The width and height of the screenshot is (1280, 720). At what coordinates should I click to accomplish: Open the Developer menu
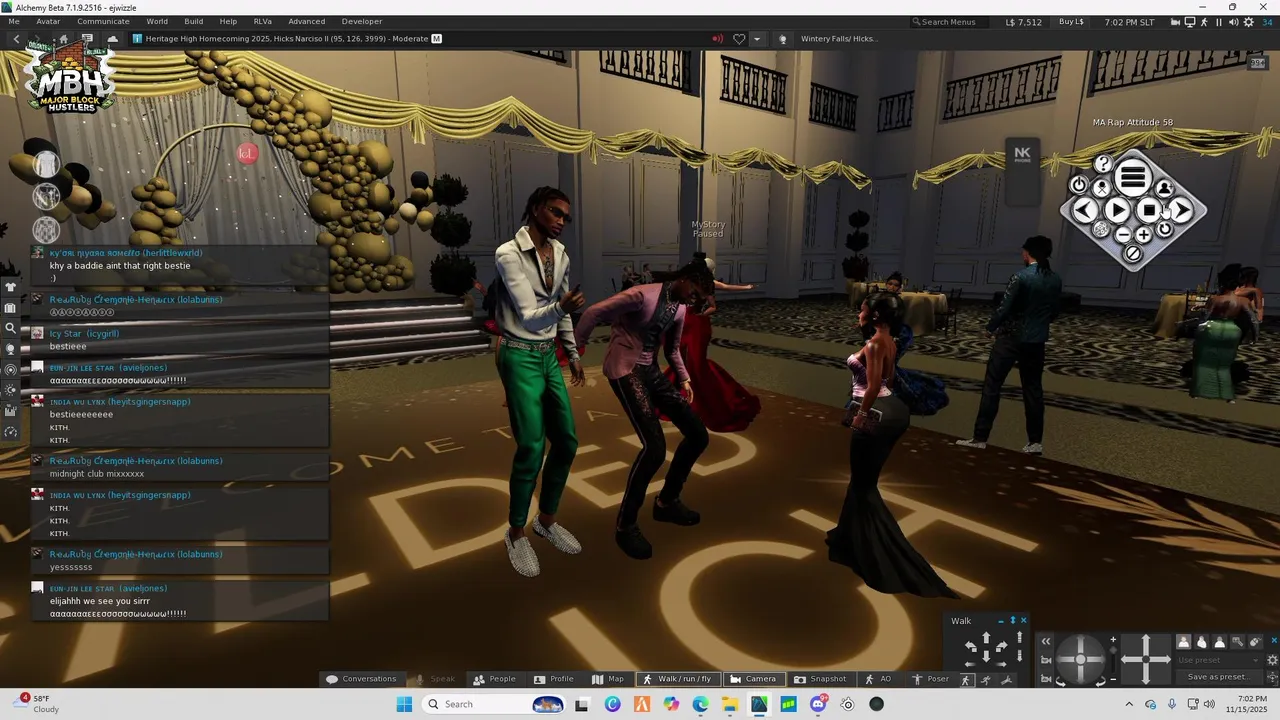coord(362,21)
